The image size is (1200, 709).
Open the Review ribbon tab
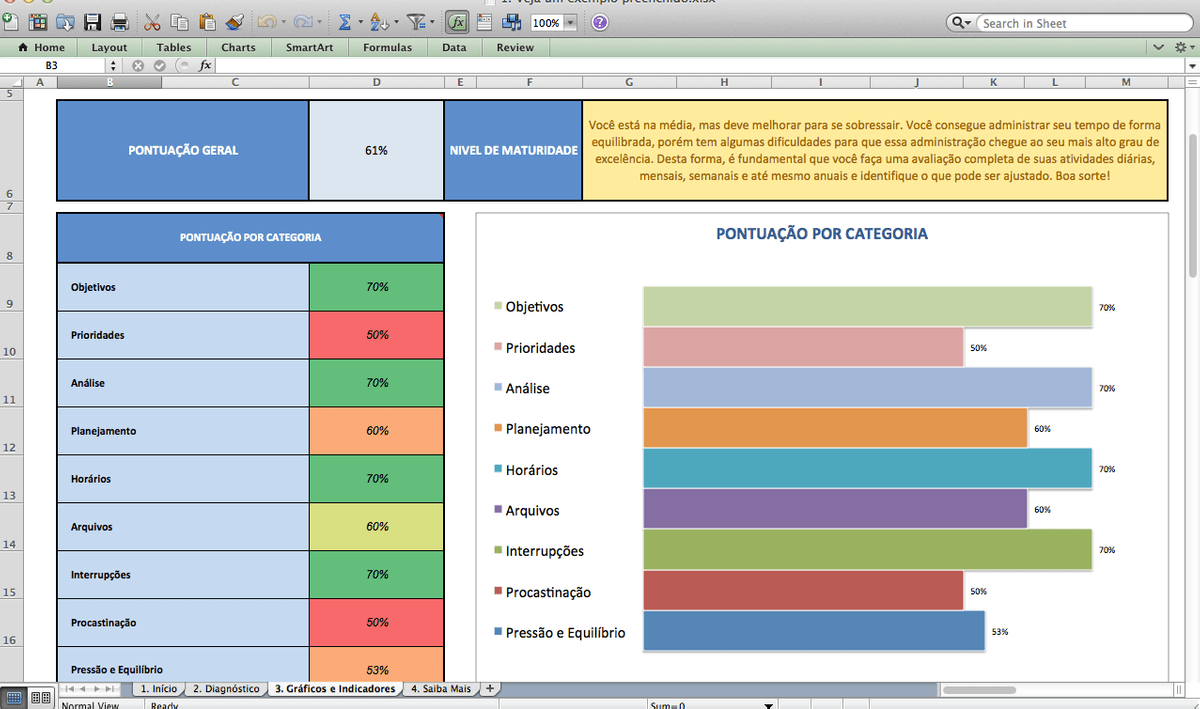pos(515,47)
